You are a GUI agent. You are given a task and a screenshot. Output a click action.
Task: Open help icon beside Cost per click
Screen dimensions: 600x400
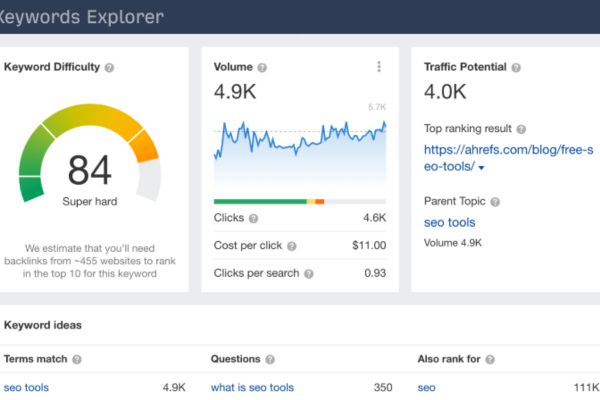(292, 246)
